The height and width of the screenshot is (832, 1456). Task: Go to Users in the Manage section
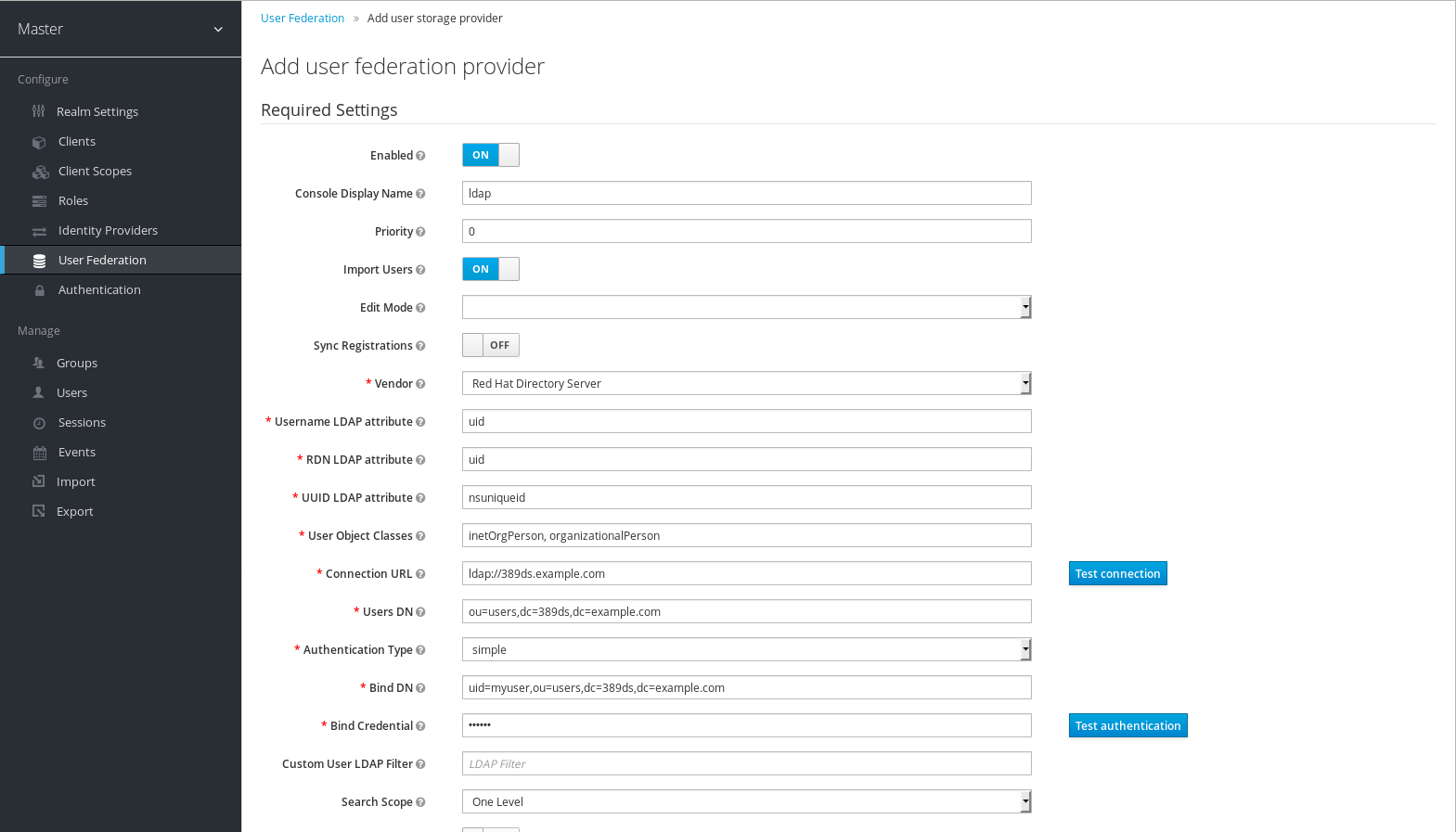click(x=71, y=392)
